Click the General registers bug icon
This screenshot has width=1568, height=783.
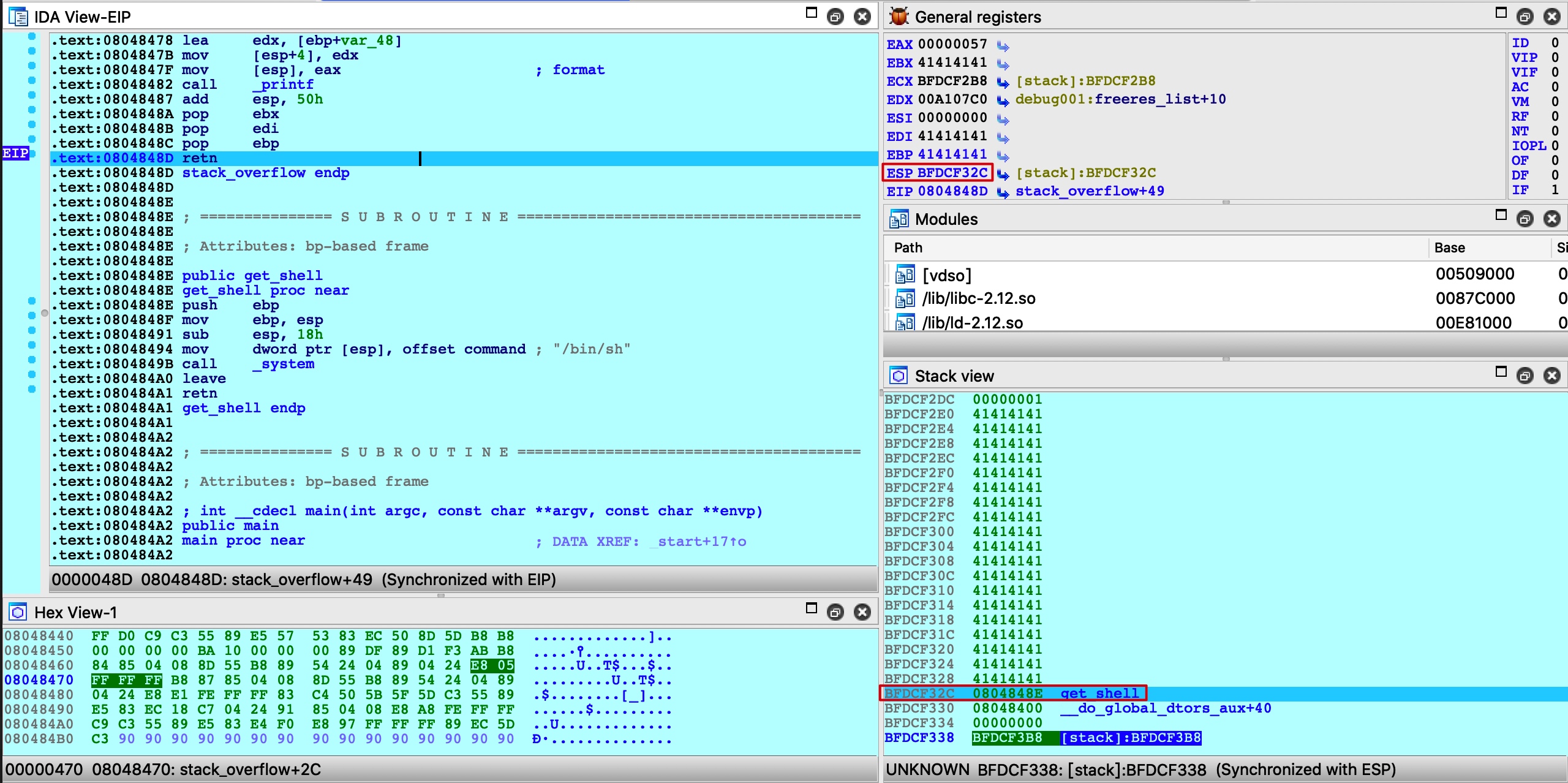point(899,17)
